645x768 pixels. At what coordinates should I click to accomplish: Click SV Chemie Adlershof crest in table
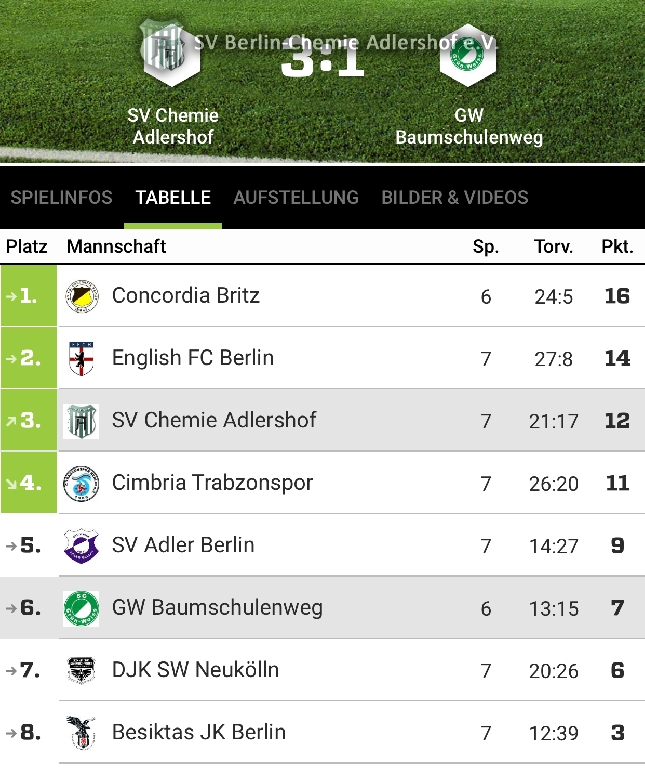pyautogui.click(x=81, y=421)
